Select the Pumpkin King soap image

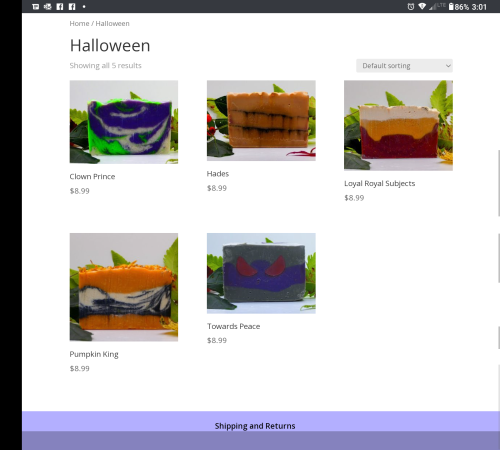click(124, 287)
